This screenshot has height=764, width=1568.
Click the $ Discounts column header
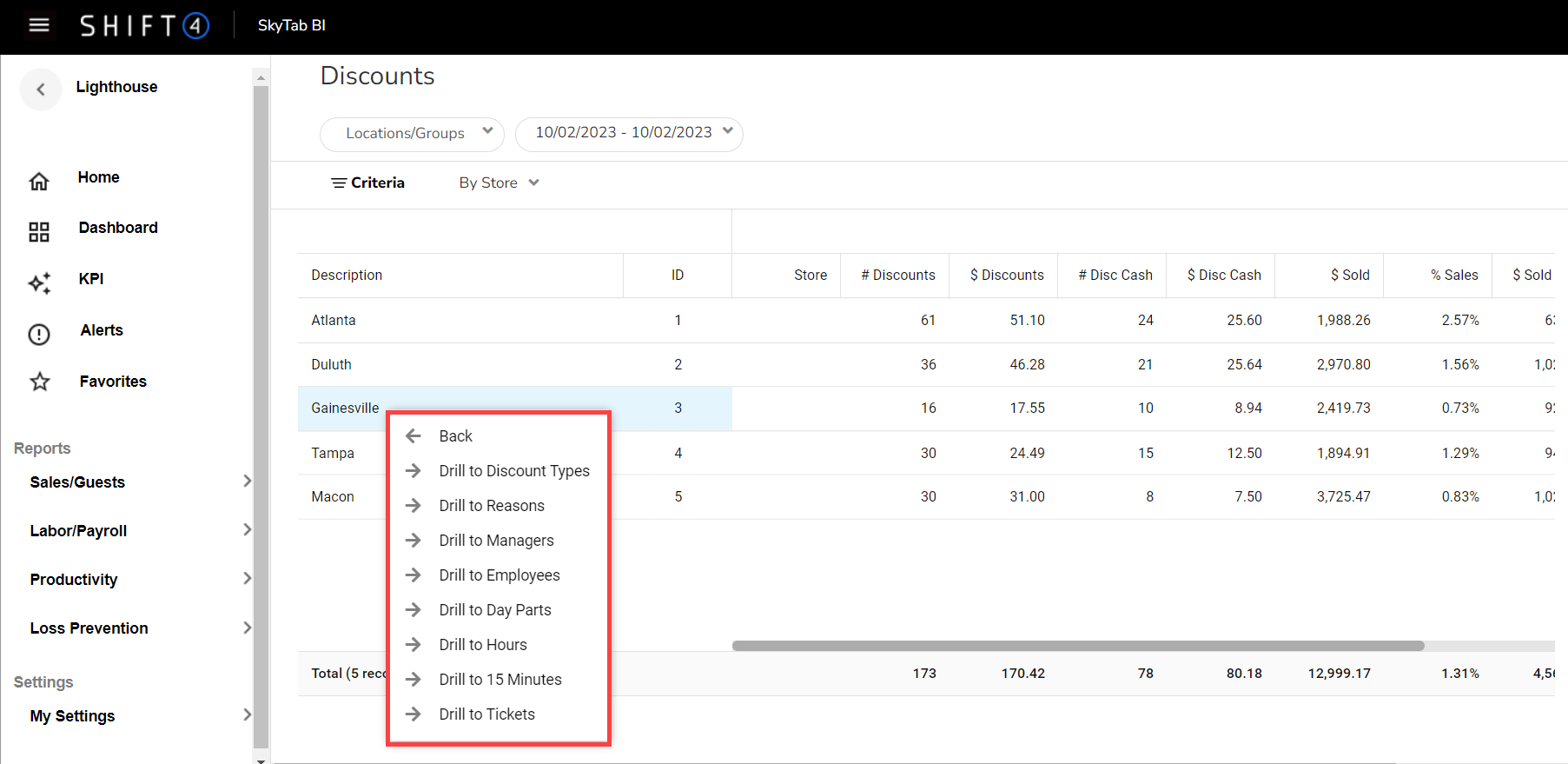pos(1006,276)
